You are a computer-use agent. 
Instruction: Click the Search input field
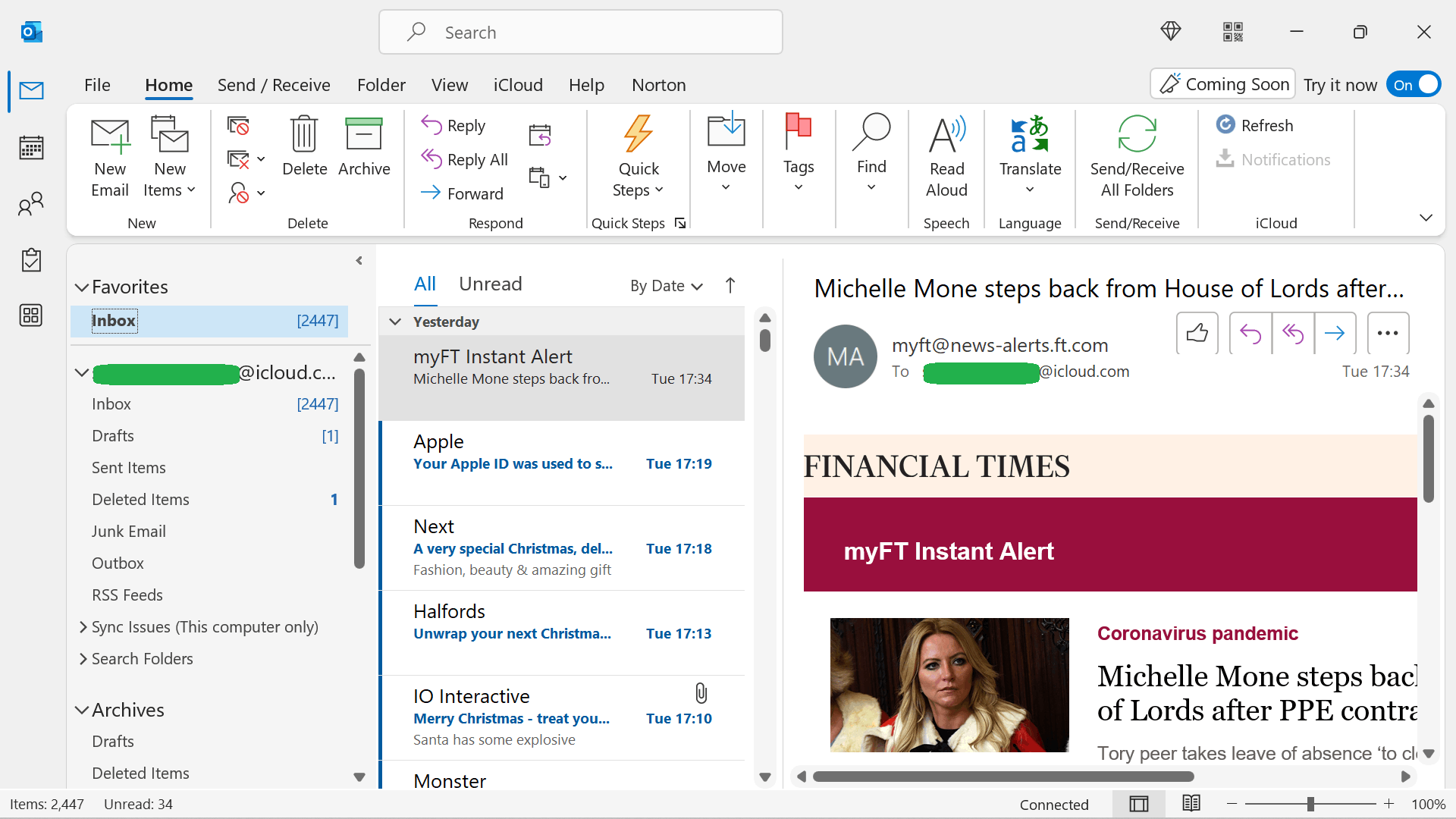(581, 32)
